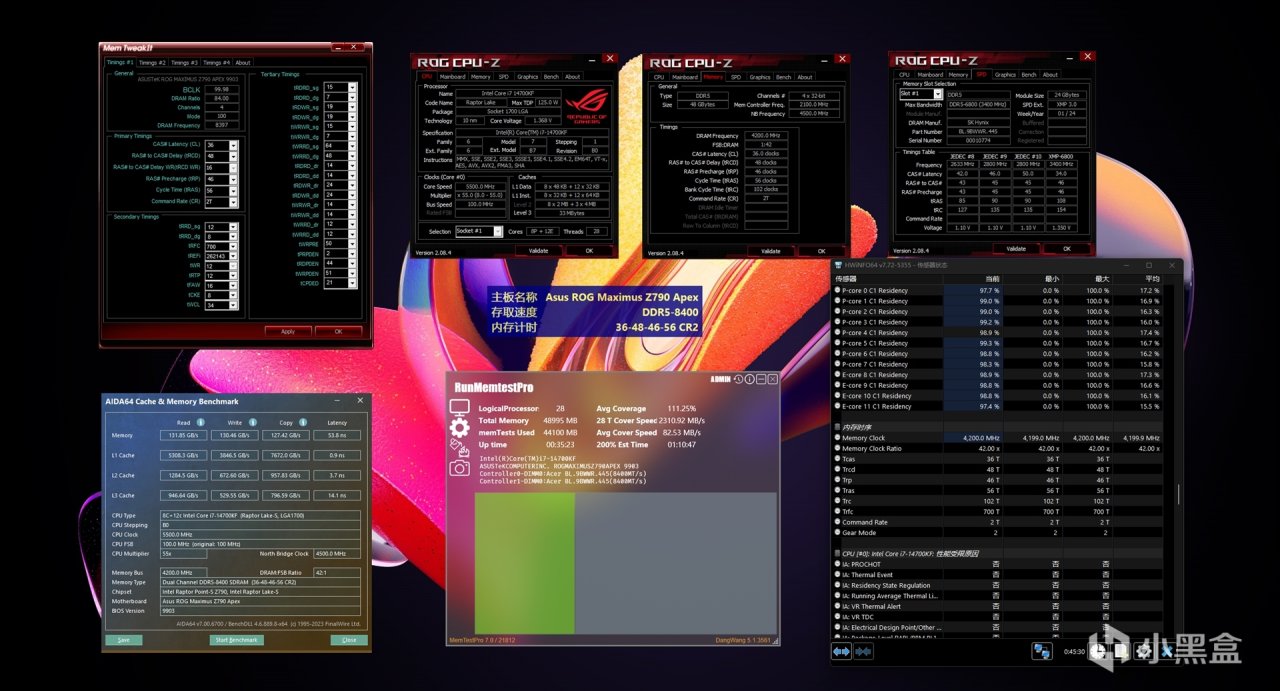Click the info icon next to Copy in AIDA64
Image resolution: width=1280 pixels, height=691 pixels.
pos(304,422)
